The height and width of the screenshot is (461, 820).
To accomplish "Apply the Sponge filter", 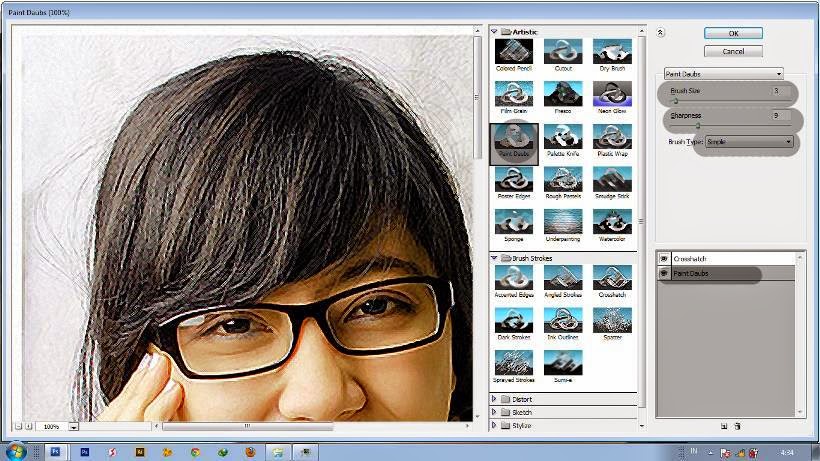I will [514, 222].
